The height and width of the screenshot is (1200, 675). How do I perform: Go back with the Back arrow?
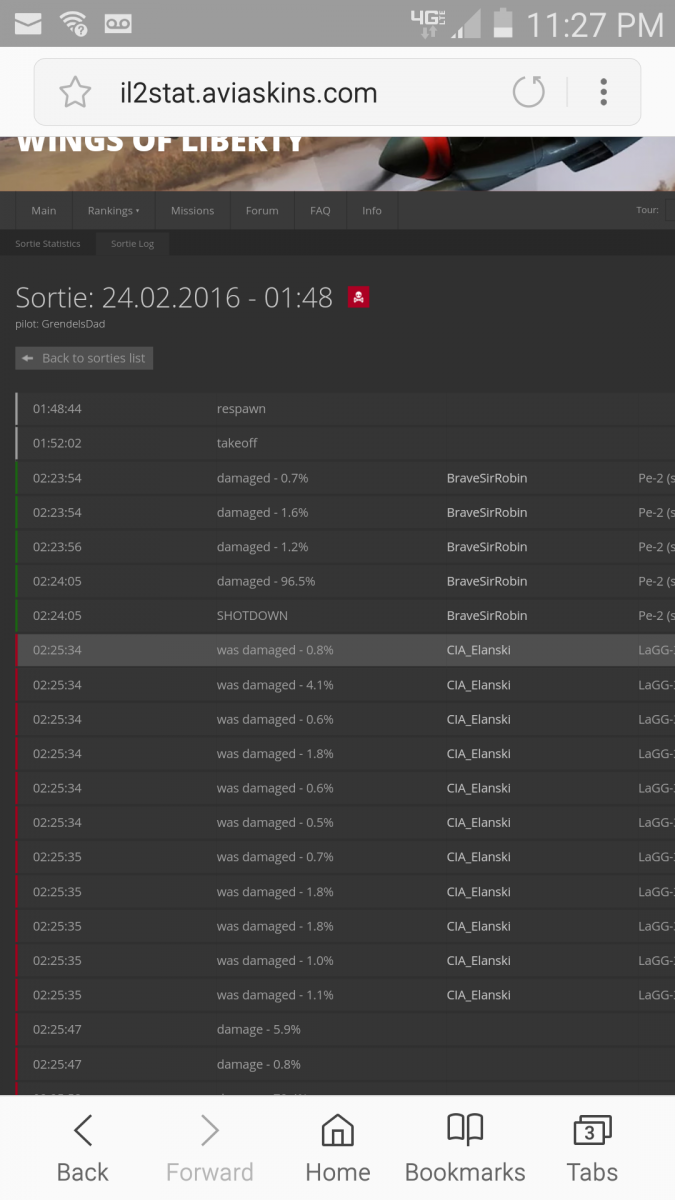(x=82, y=1150)
